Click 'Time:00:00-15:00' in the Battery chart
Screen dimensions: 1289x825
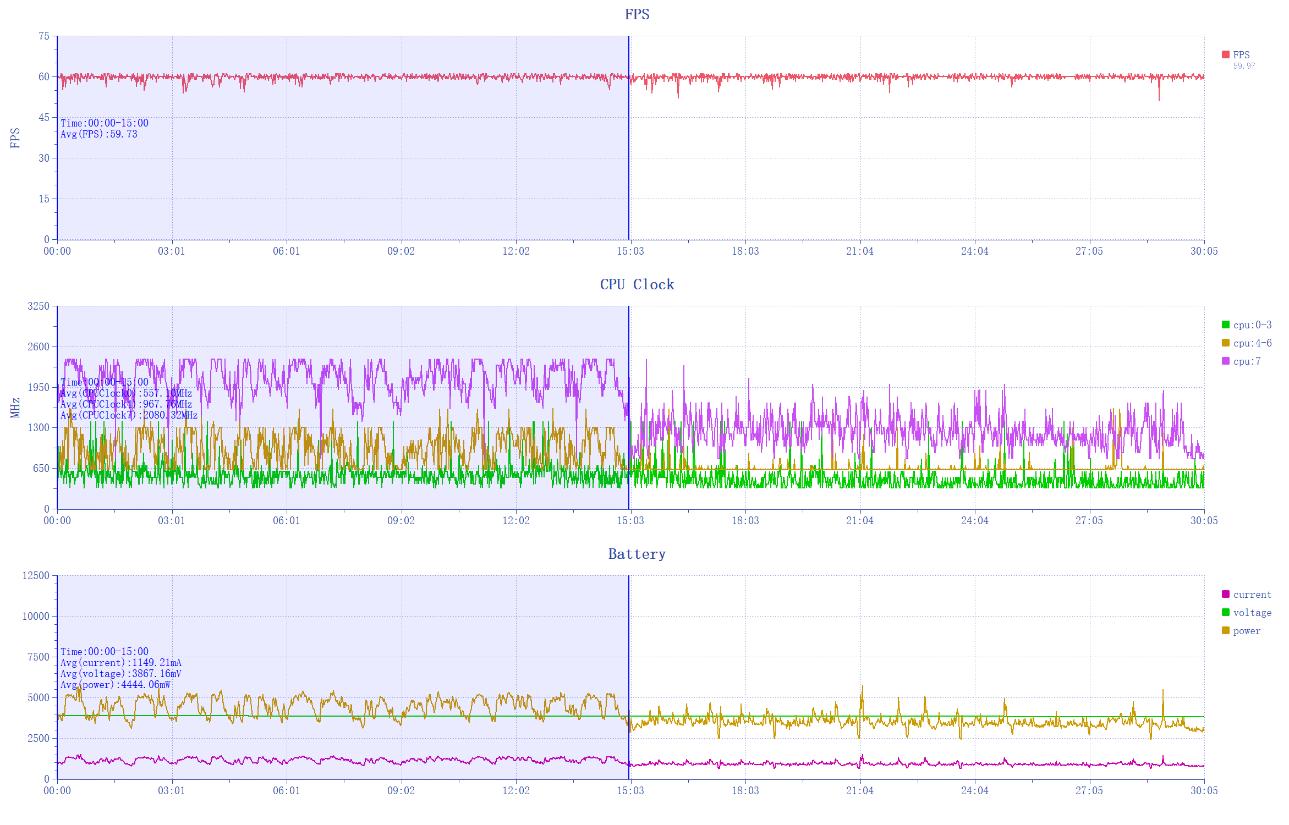104,652
